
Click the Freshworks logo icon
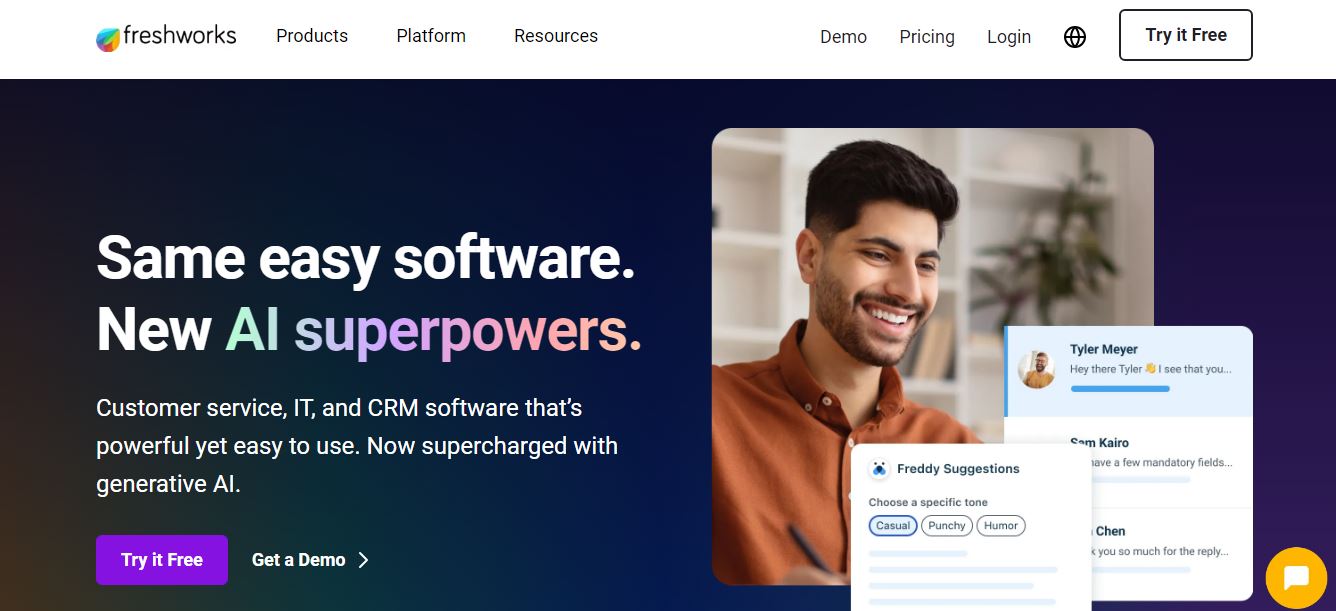click(108, 39)
